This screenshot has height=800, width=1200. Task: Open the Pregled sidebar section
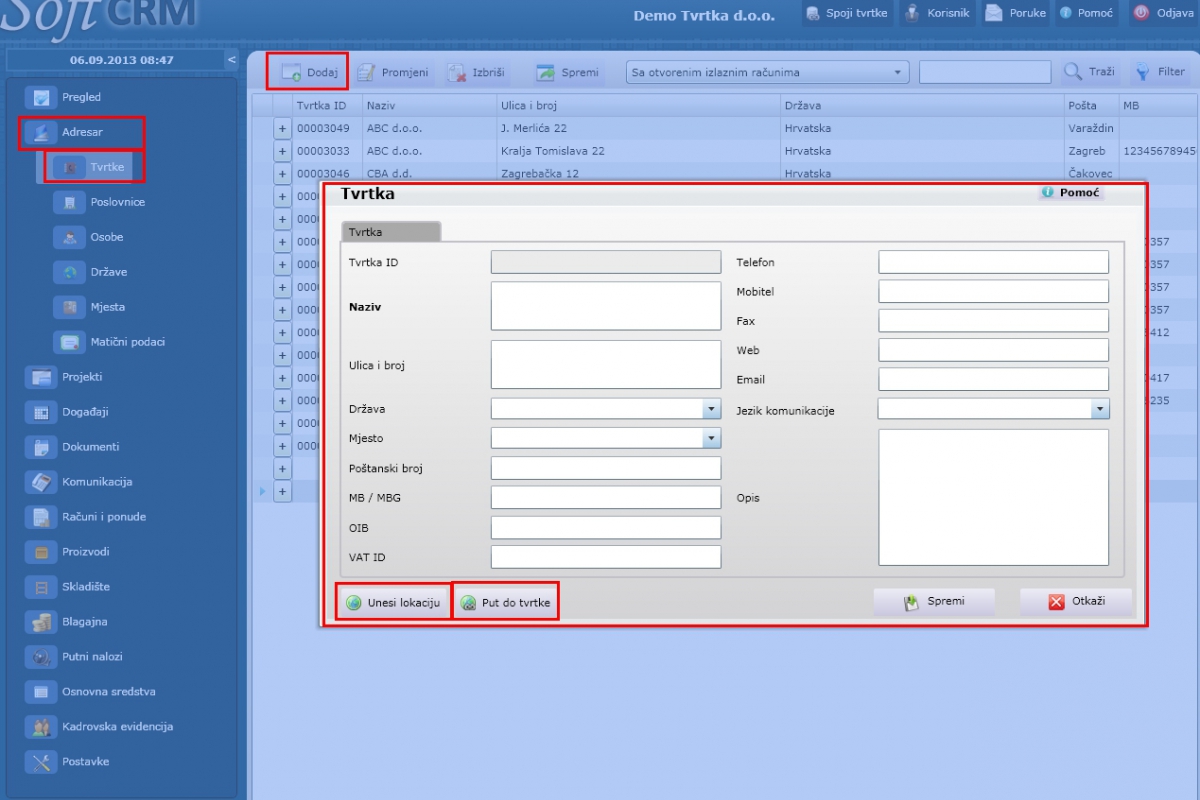point(67,97)
